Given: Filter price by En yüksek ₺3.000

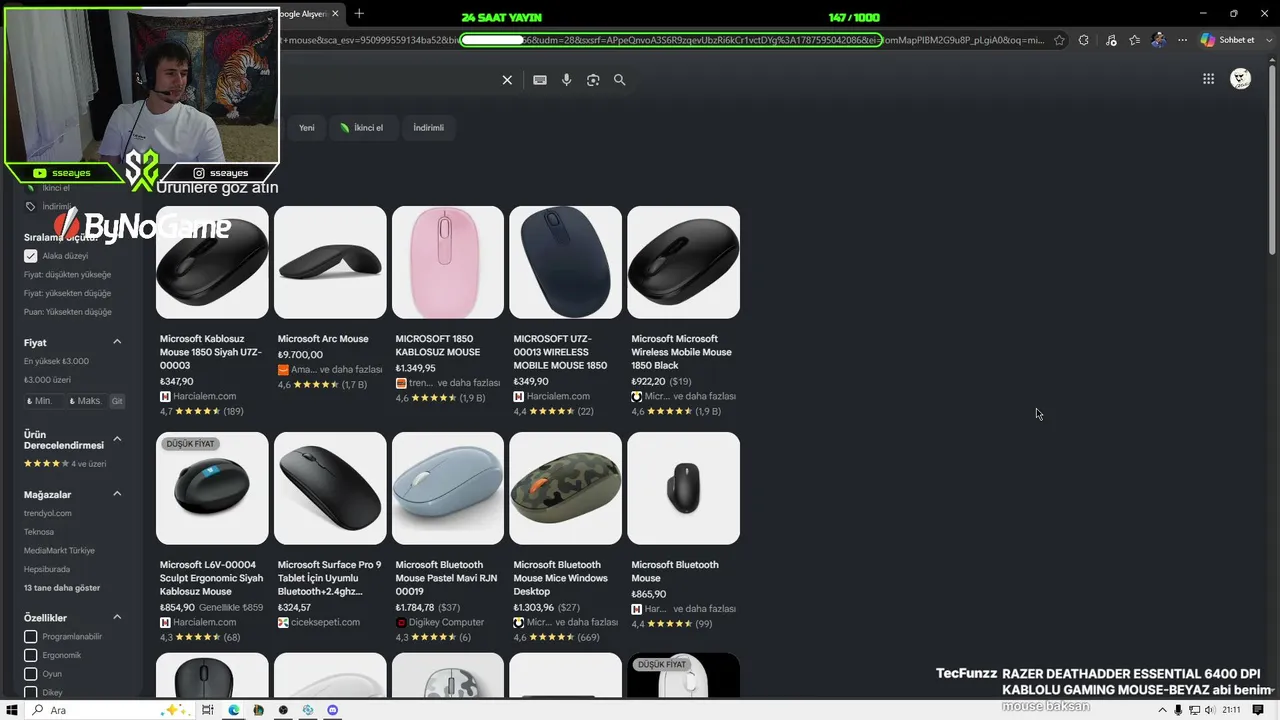Looking at the screenshot, I should coord(56,361).
